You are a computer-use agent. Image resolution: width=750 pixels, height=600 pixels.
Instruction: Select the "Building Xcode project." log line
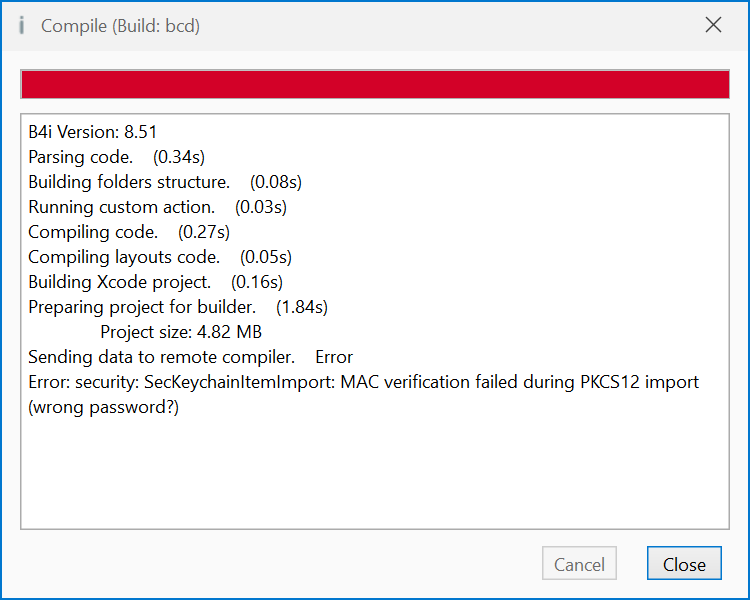click(x=119, y=282)
